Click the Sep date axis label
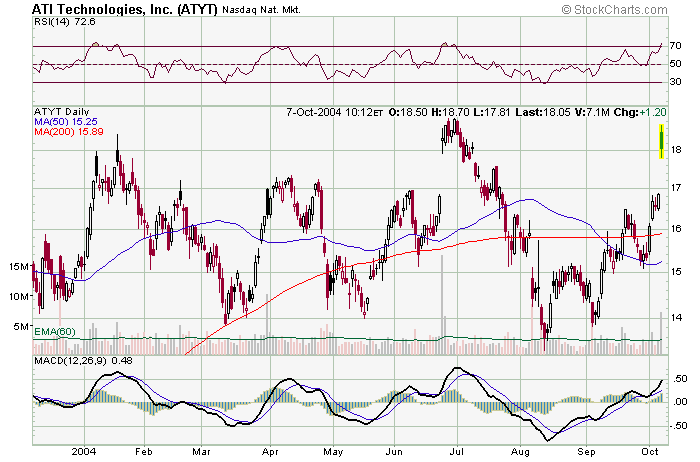Screen dimensions: 700x462 pos(586,452)
